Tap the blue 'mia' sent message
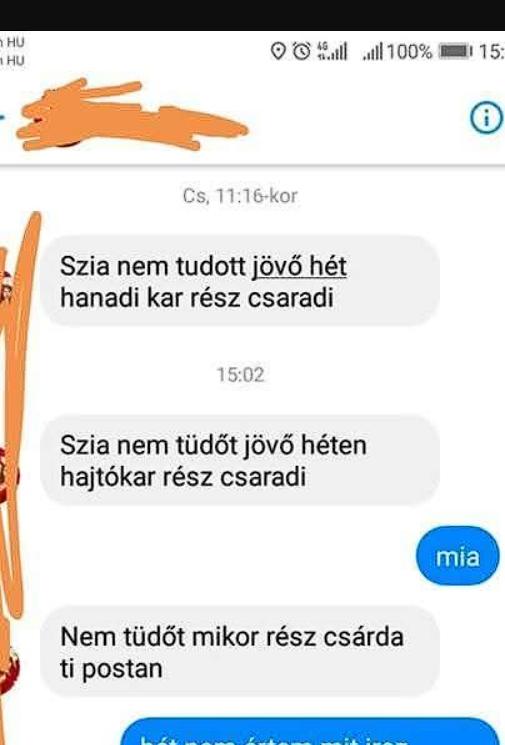Viewport: 505px width, 745px height. pyautogui.click(x=457, y=556)
